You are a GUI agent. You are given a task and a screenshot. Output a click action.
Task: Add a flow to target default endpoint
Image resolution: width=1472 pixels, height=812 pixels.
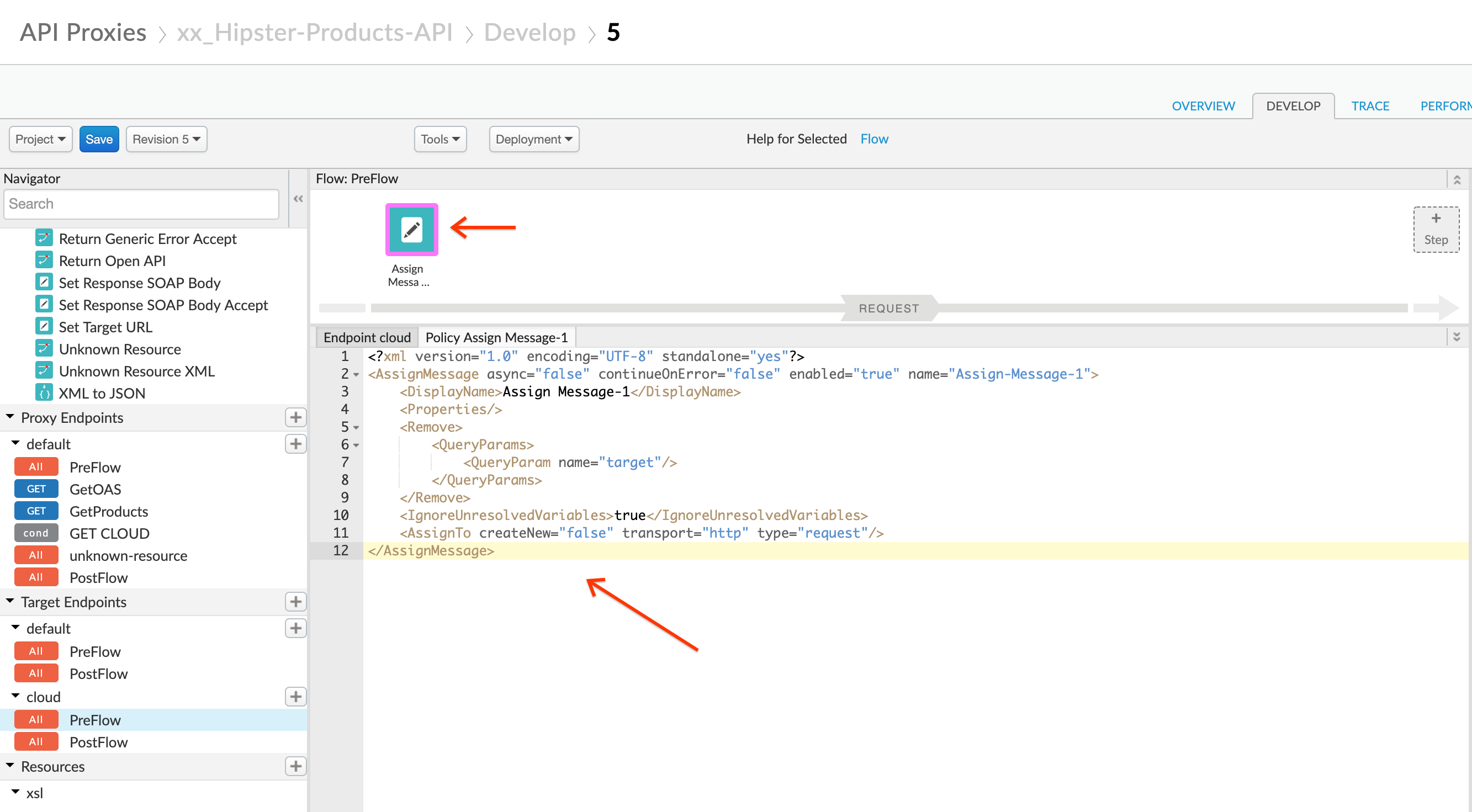click(295, 629)
